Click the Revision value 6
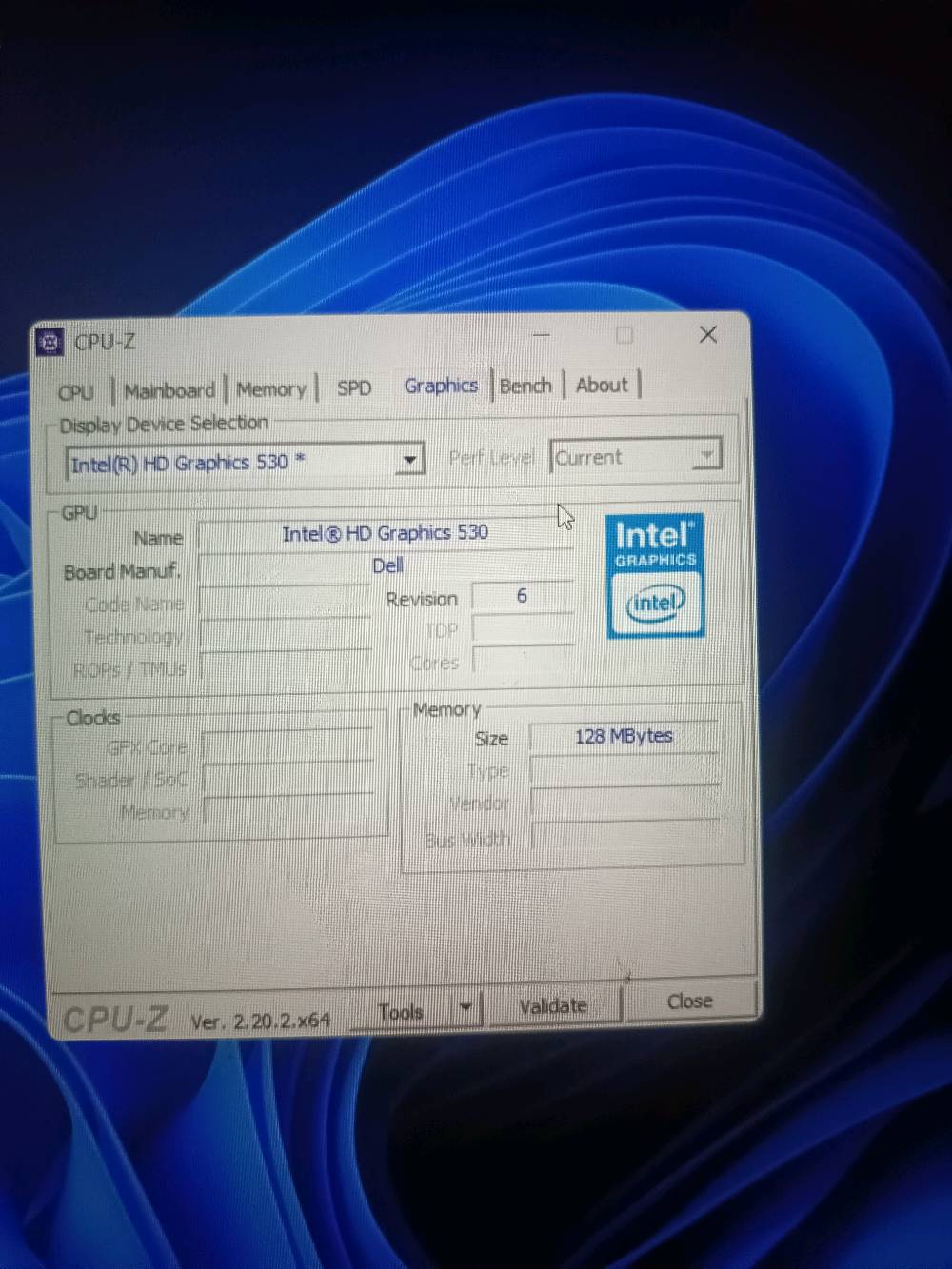Screen dimensions: 952x1269 pyautogui.click(x=522, y=596)
